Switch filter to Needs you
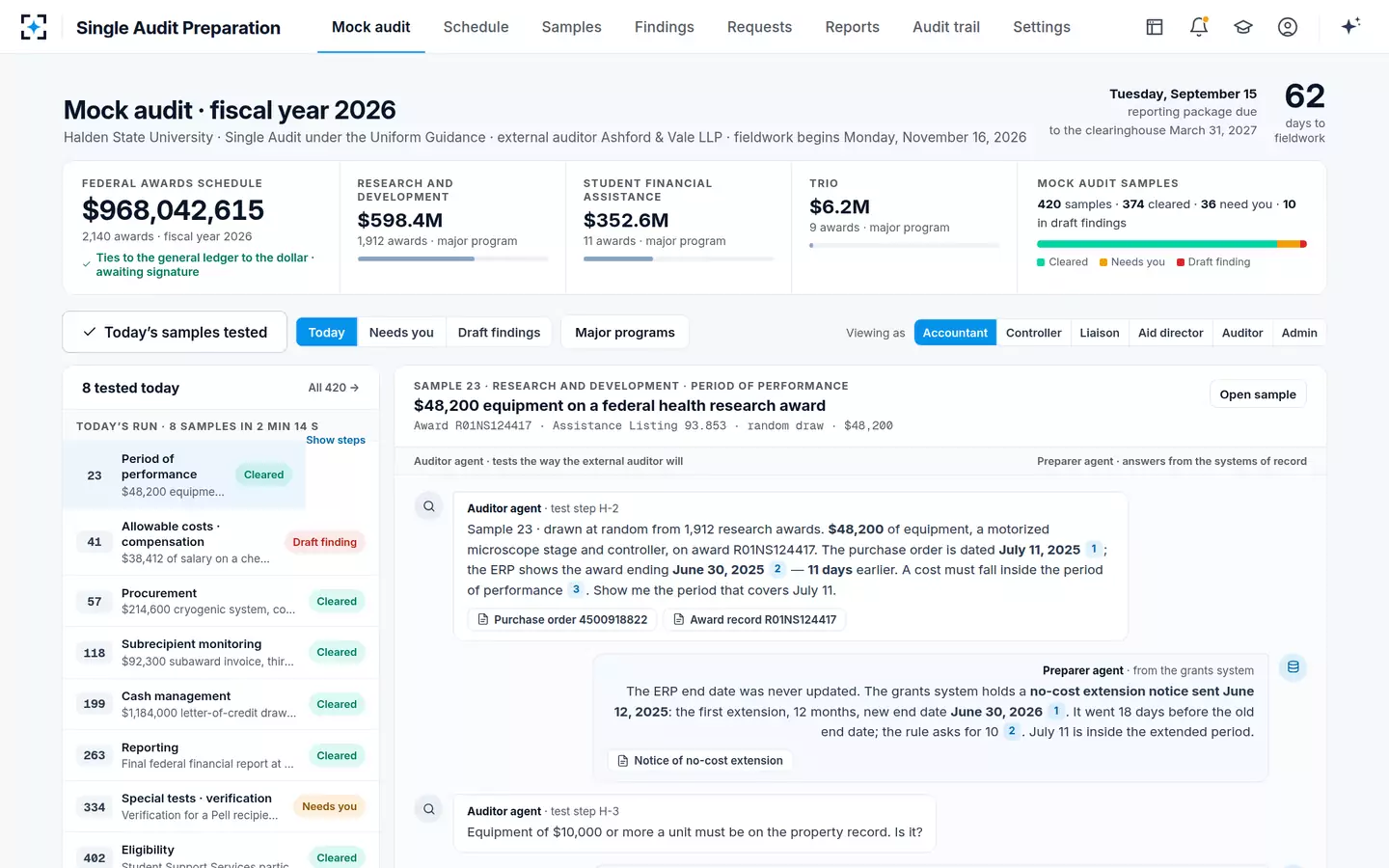Screen dimensions: 1389x868 point(401,333)
